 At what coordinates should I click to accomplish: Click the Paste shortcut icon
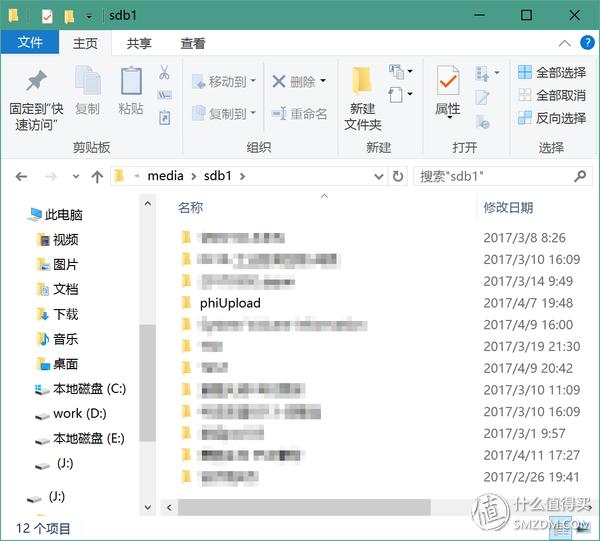pyautogui.click(x=165, y=117)
